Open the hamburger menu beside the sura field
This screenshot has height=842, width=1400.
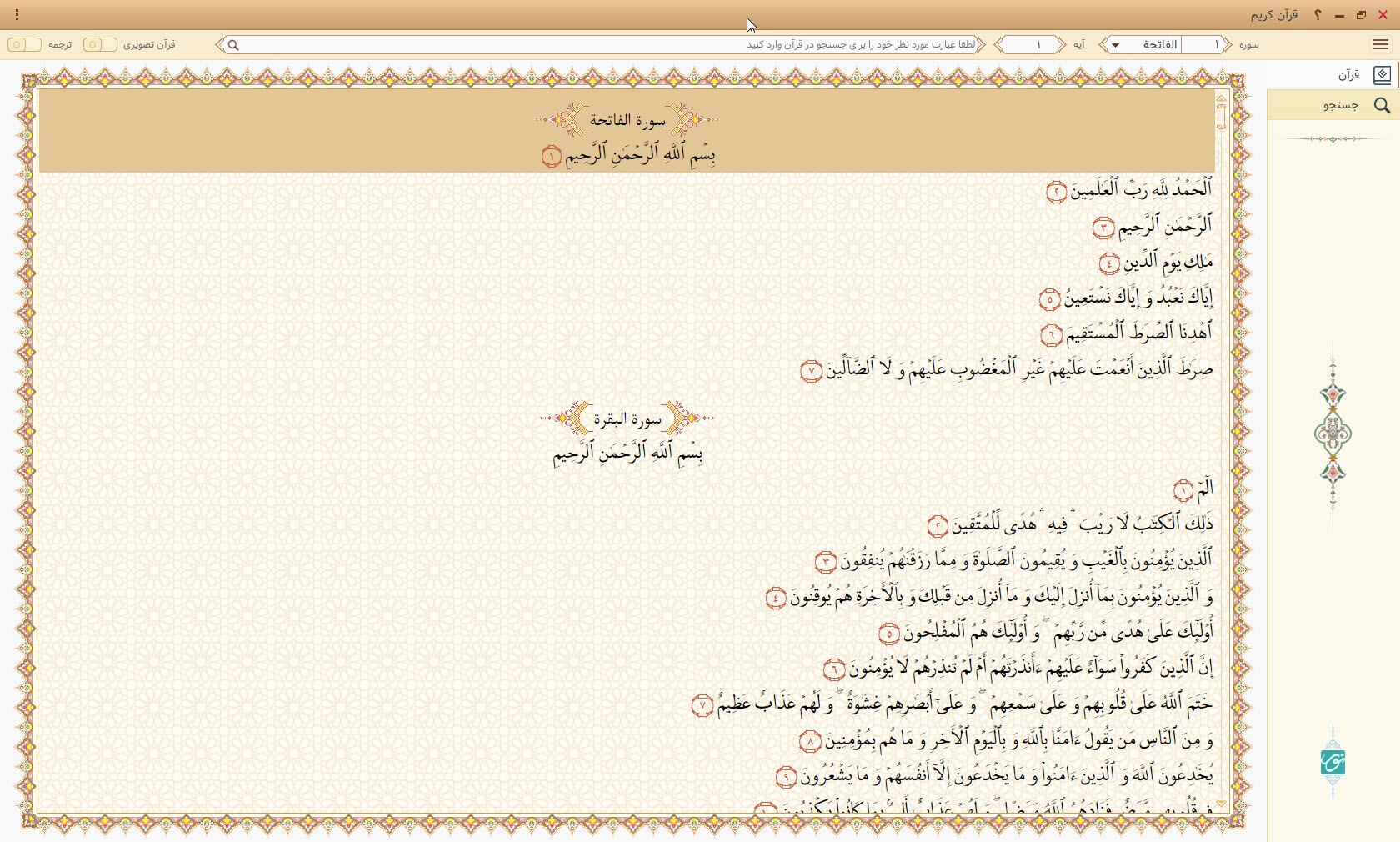coord(1381,44)
